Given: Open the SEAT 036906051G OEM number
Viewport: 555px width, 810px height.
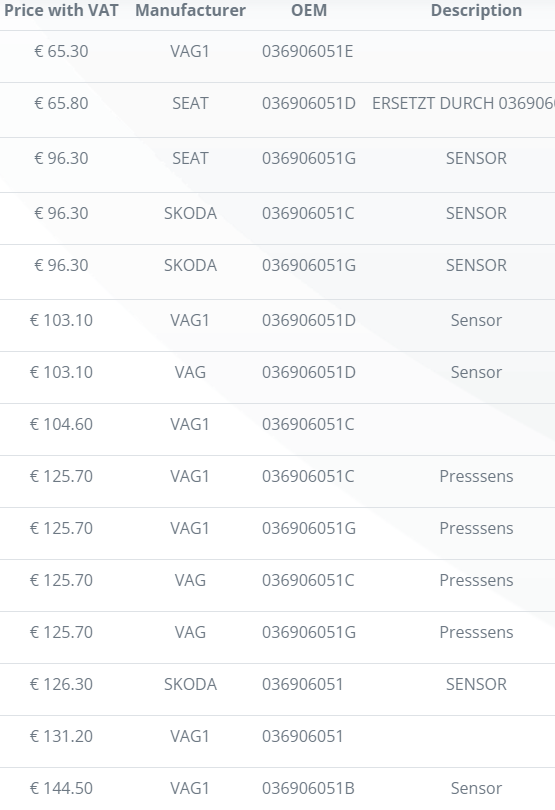Looking at the screenshot, I should tap(309, 158).
